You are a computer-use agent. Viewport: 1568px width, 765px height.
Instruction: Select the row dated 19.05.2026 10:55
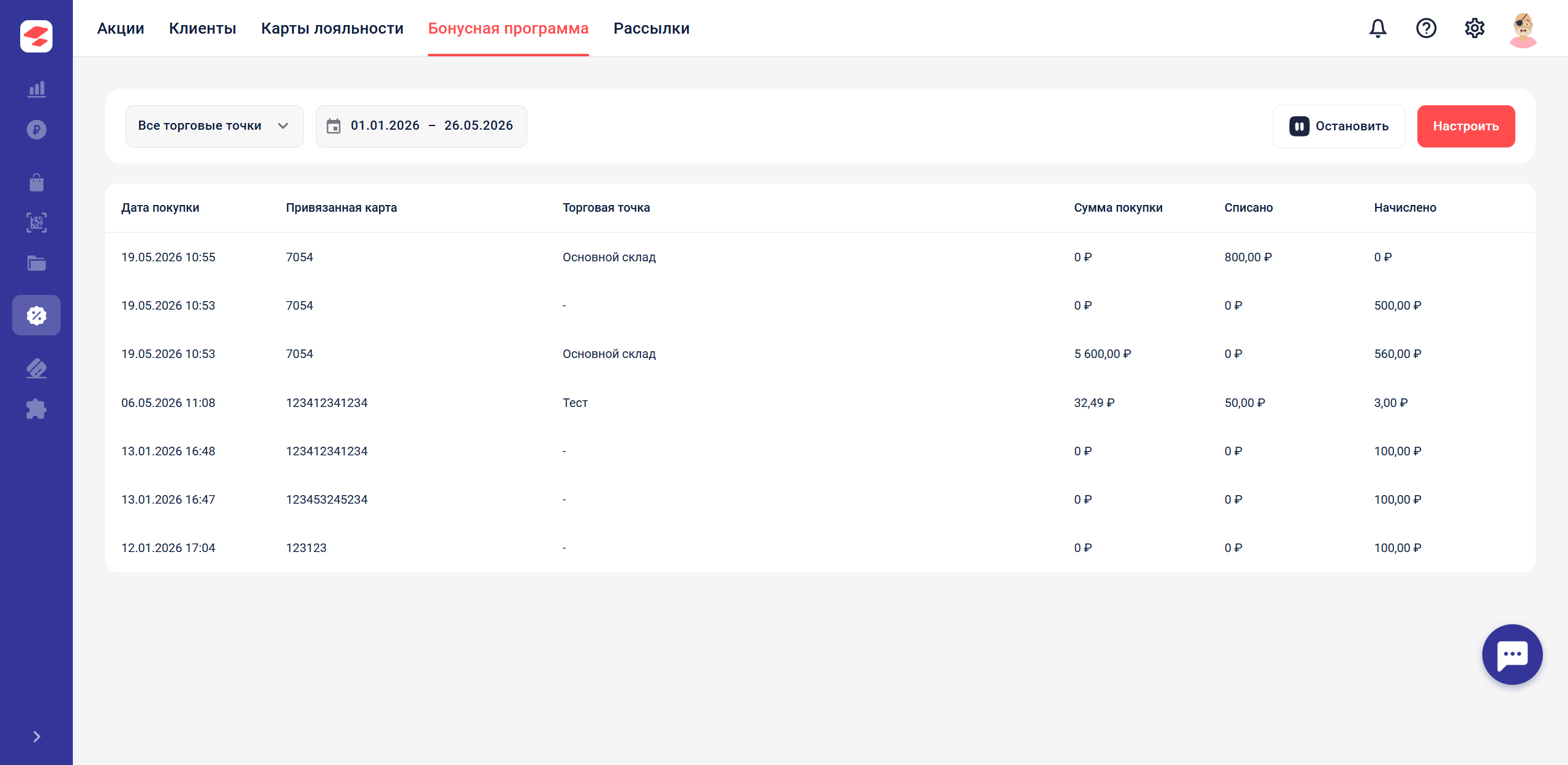820,257
